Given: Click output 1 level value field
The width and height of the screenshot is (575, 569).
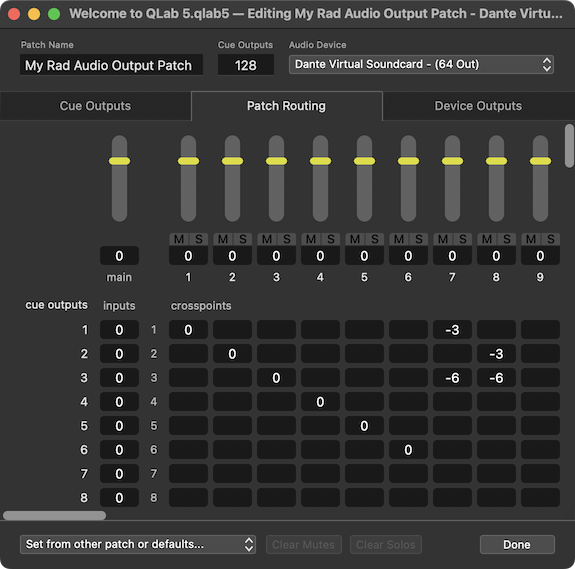Looking at the screenshot, I should (188, 256).
